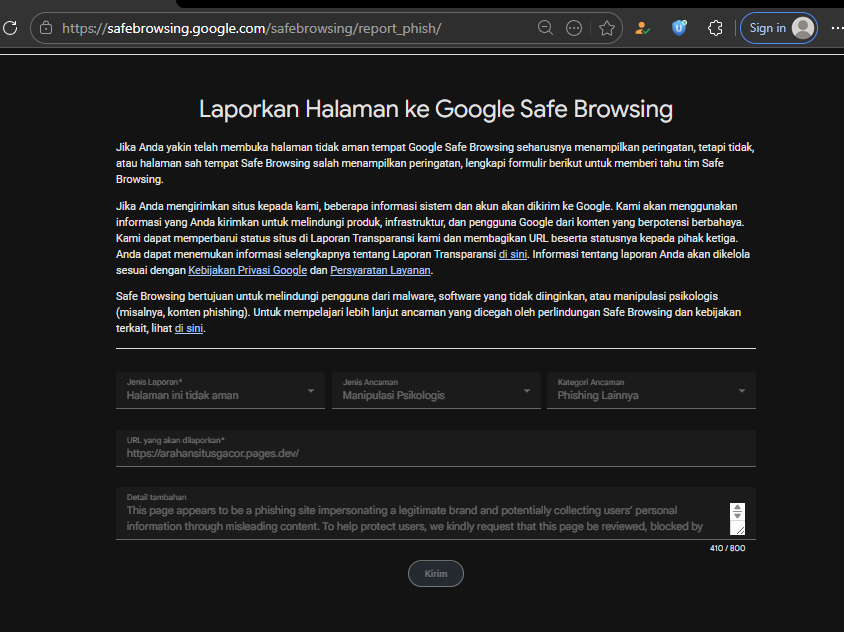Bookmark this page with the star icon
Viewport: 844px width, 632px height.
[x=607, y=28]
